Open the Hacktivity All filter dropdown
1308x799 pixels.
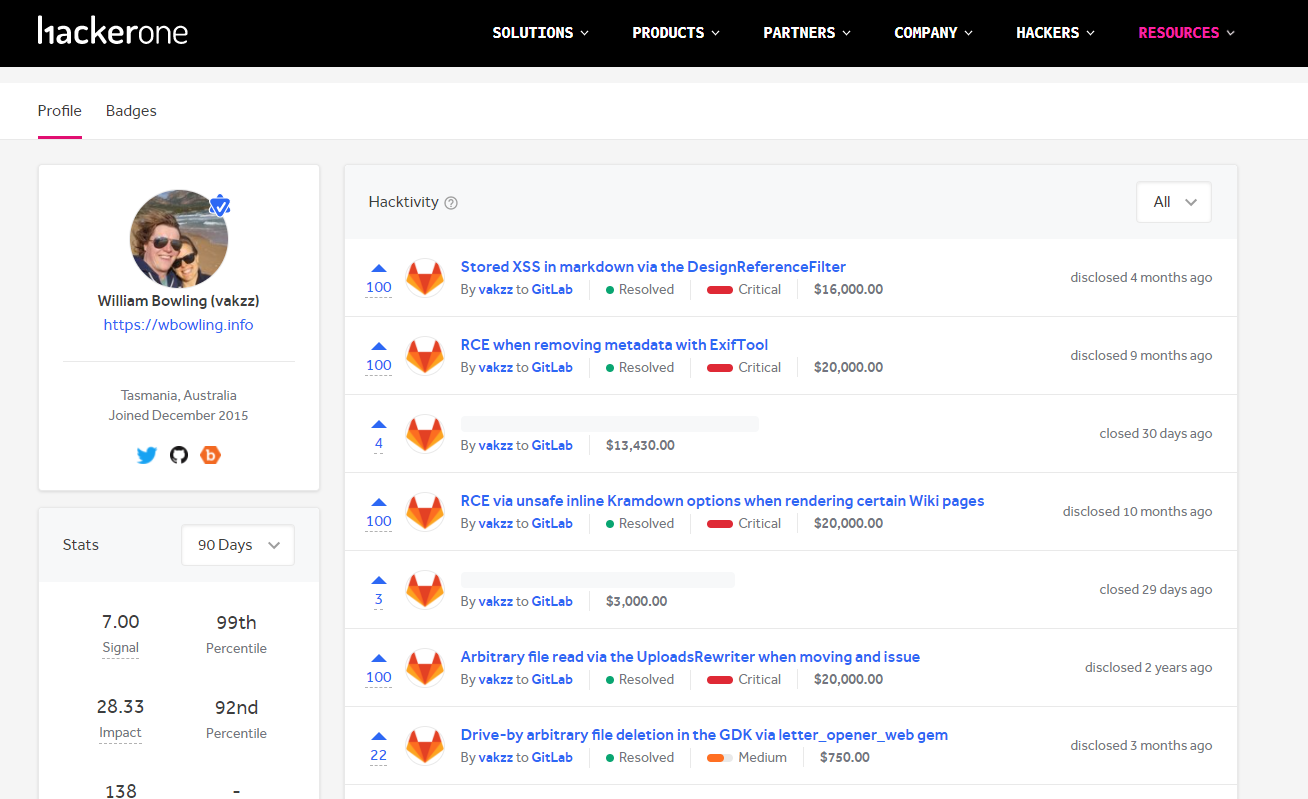[1174, 202]
